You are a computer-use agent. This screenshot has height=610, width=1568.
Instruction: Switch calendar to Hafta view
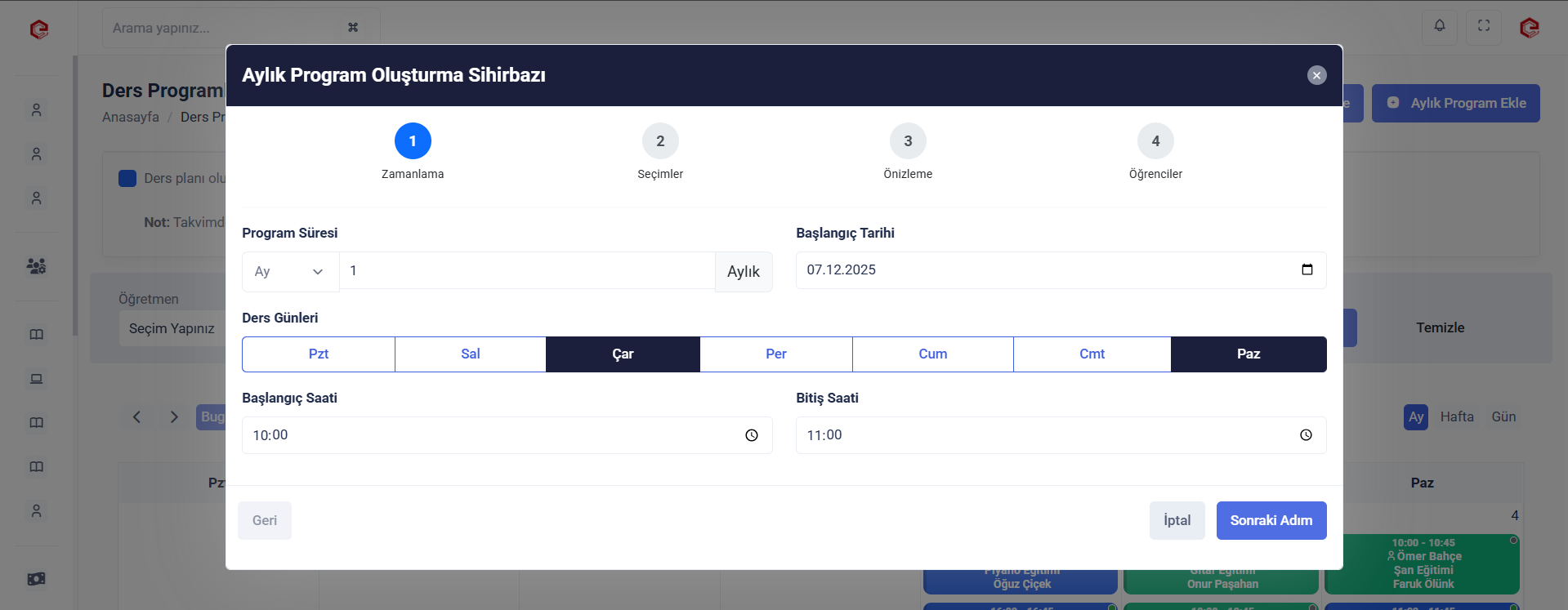point(1456,417)
